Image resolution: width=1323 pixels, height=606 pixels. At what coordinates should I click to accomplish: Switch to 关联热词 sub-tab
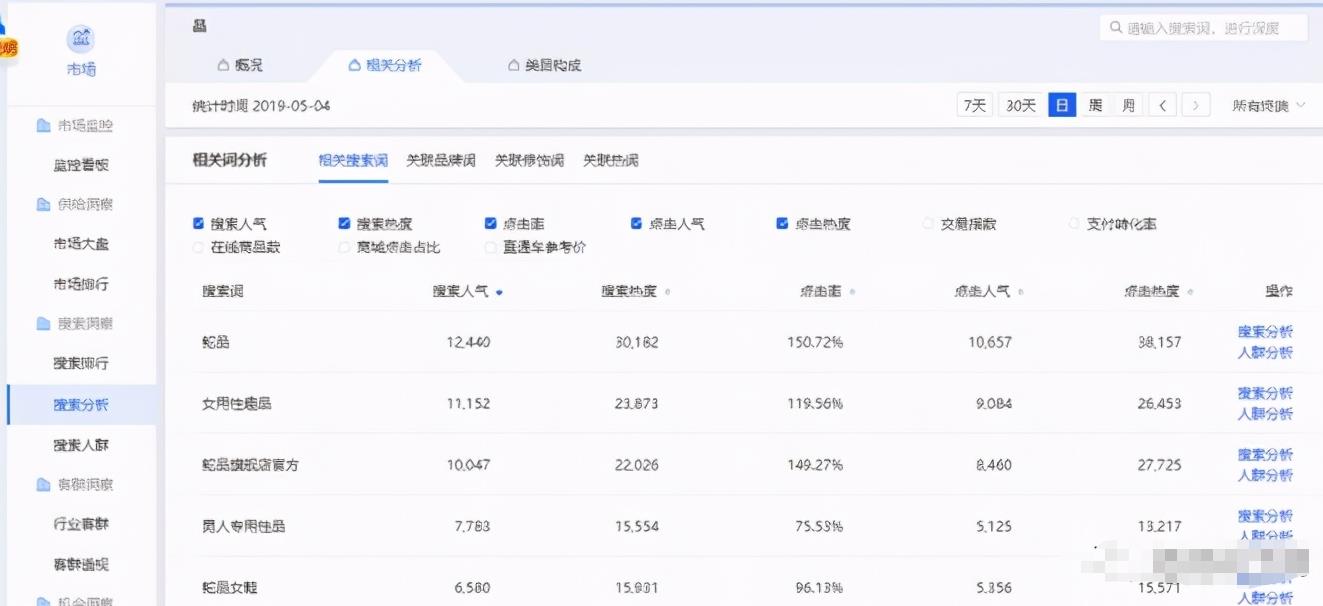coord(610,160)
